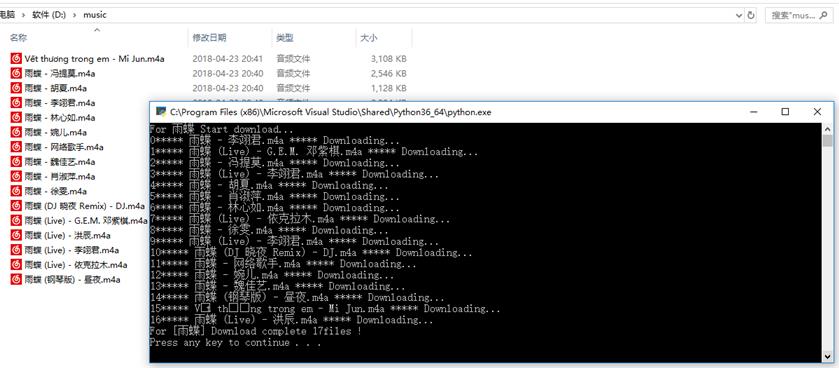This screenshot has width=839, height=368.
Task: Refresh the music folder view
Action: (x=751, y=15)
